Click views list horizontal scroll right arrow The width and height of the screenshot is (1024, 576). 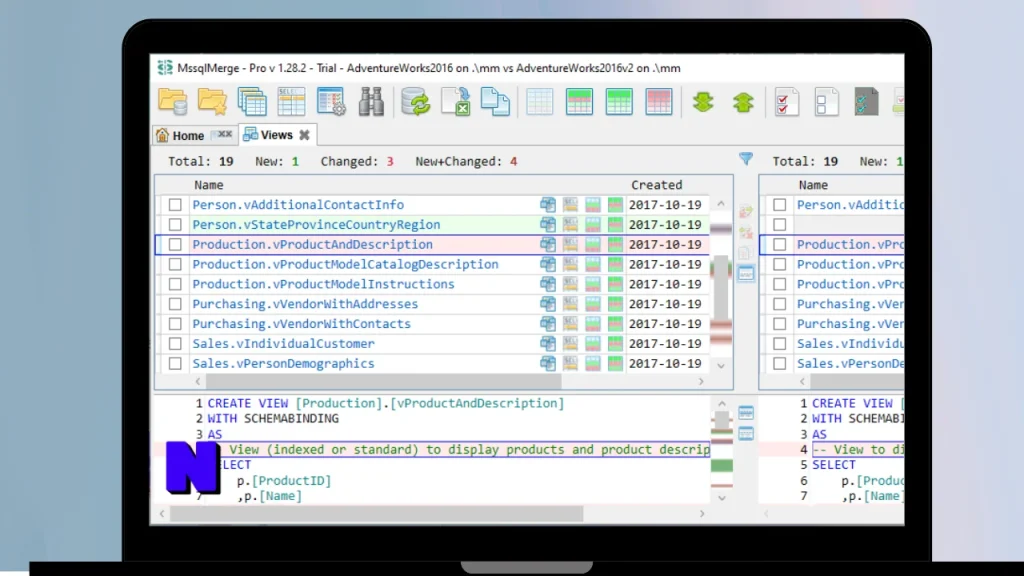701,381
